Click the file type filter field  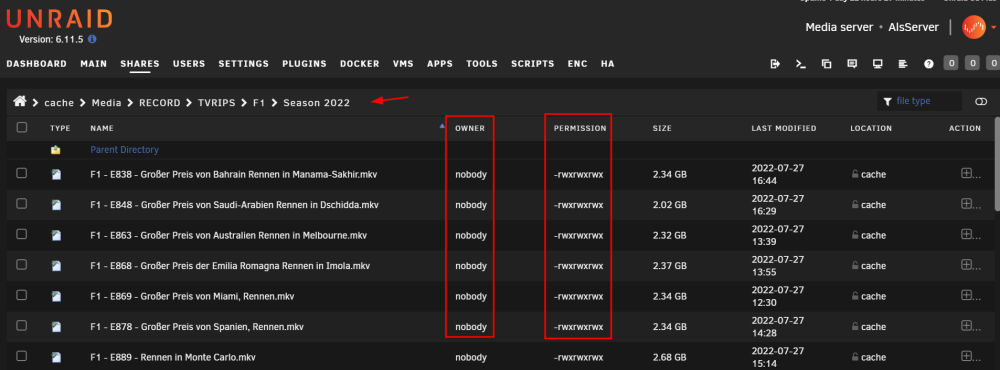pos(919,101)
